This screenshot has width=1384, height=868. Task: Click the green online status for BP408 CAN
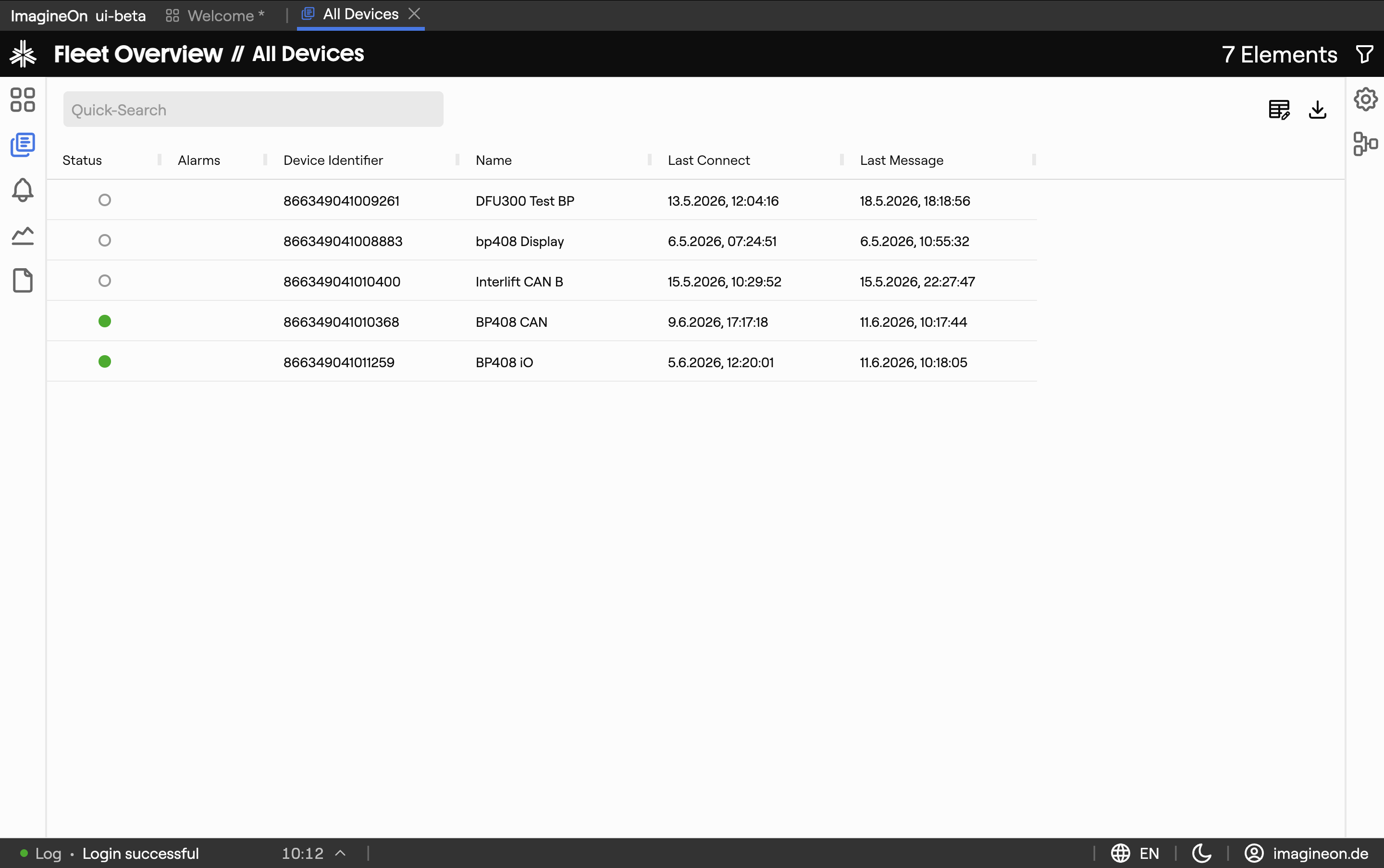point(104,321)
